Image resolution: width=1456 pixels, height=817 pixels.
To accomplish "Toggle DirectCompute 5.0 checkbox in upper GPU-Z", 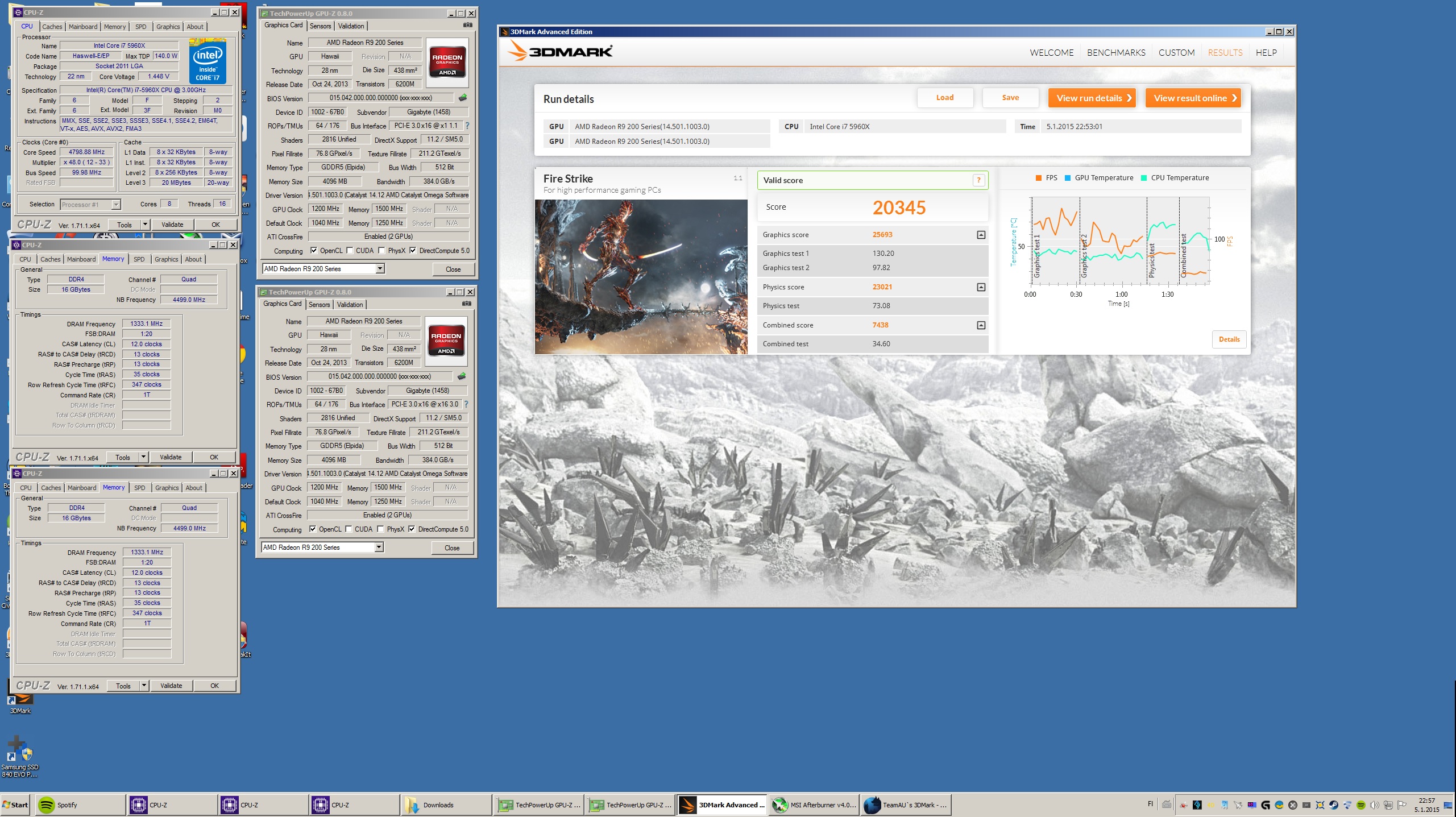I will point(413,251).
